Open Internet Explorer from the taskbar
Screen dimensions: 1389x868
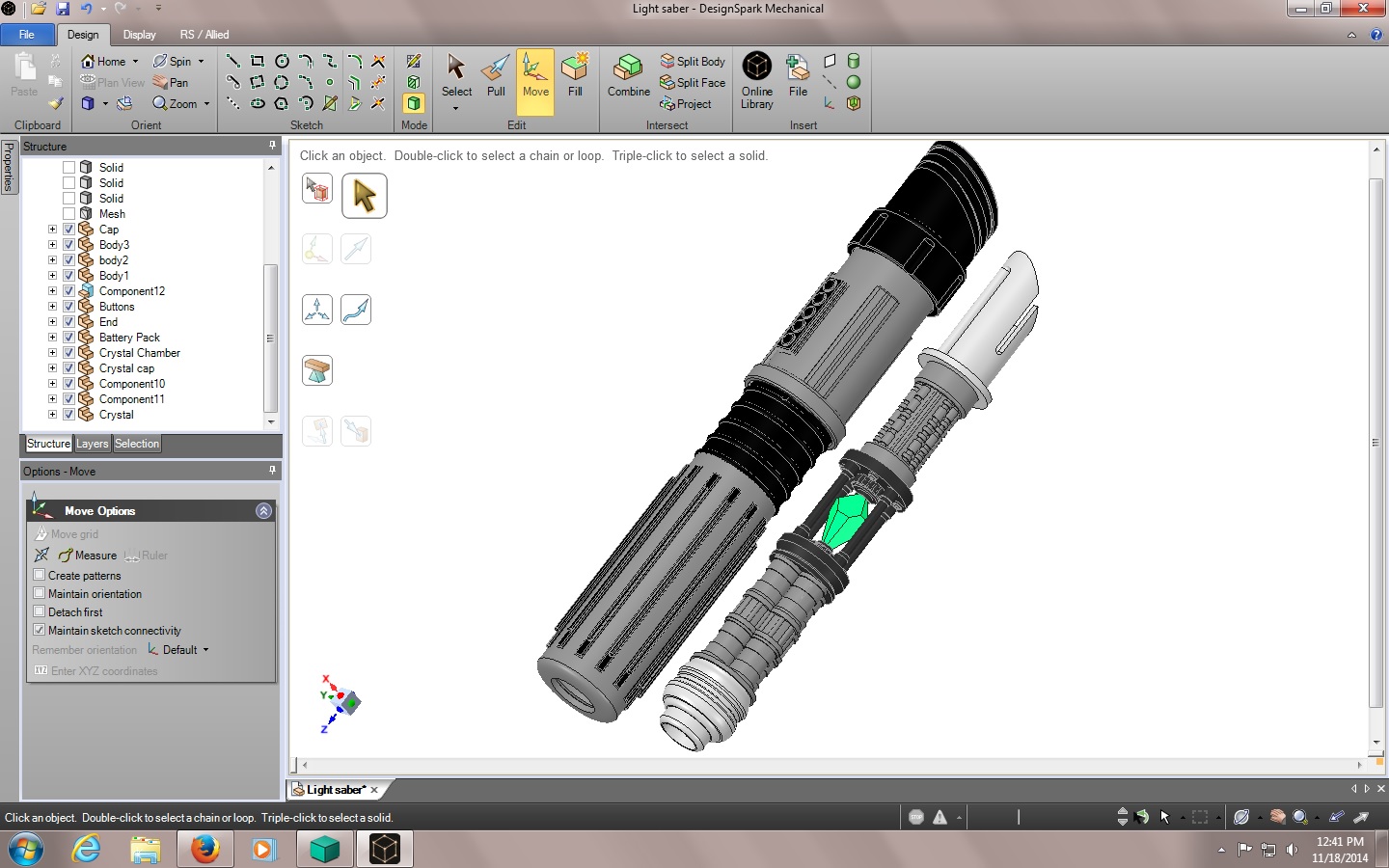click(87, 850)
